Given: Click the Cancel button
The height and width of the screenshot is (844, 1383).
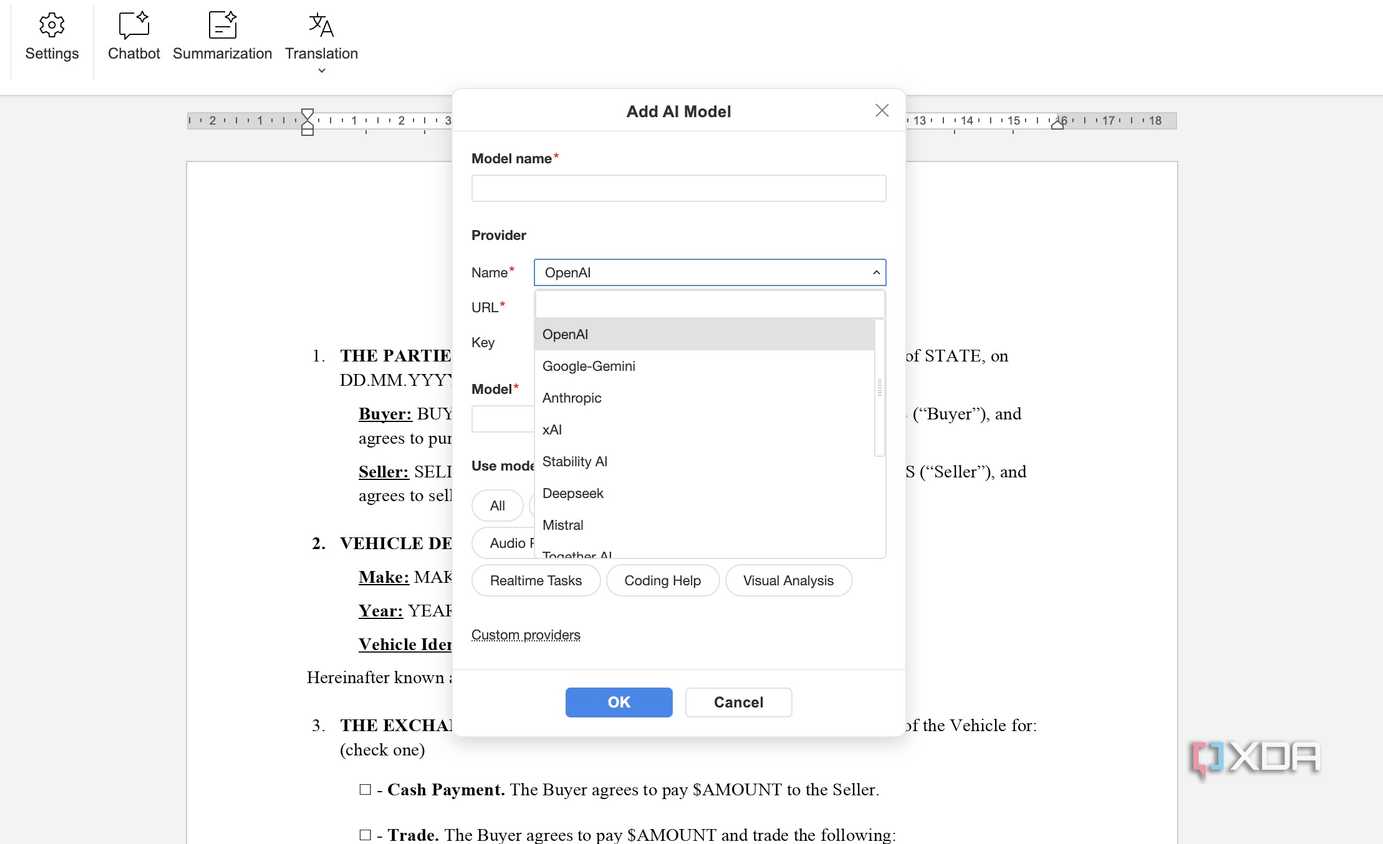Looking at the screenshot, I should tap(739, 702).
